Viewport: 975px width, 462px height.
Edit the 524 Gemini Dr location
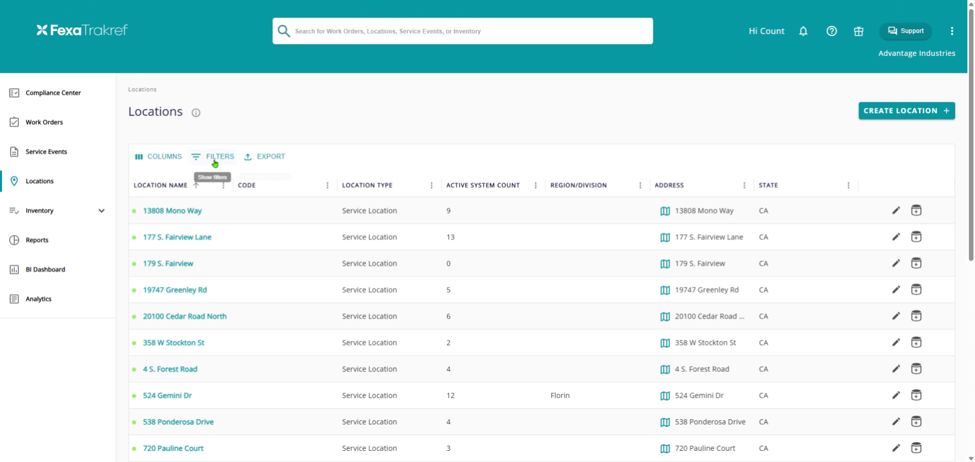click(x=896, y=395)
